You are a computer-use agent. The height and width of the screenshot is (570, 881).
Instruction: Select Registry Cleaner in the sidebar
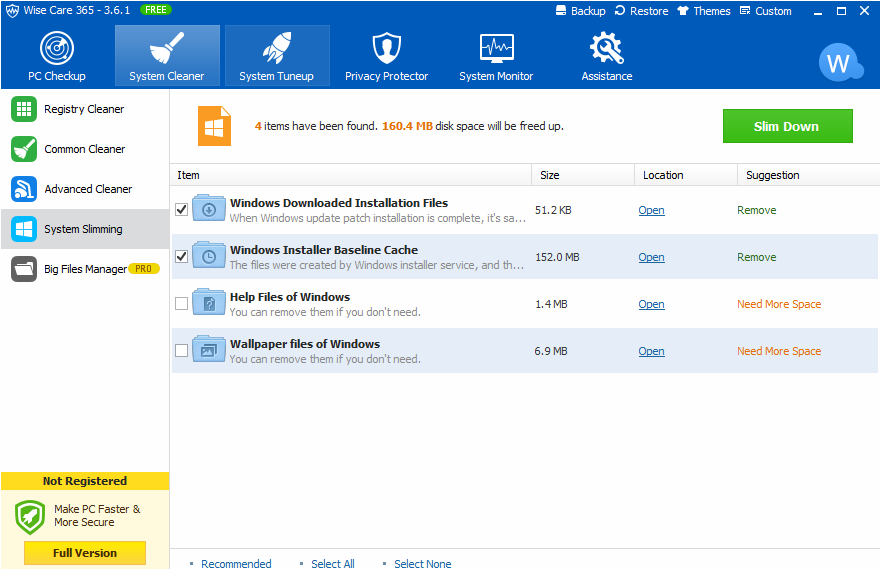click(x=85, y=109)
